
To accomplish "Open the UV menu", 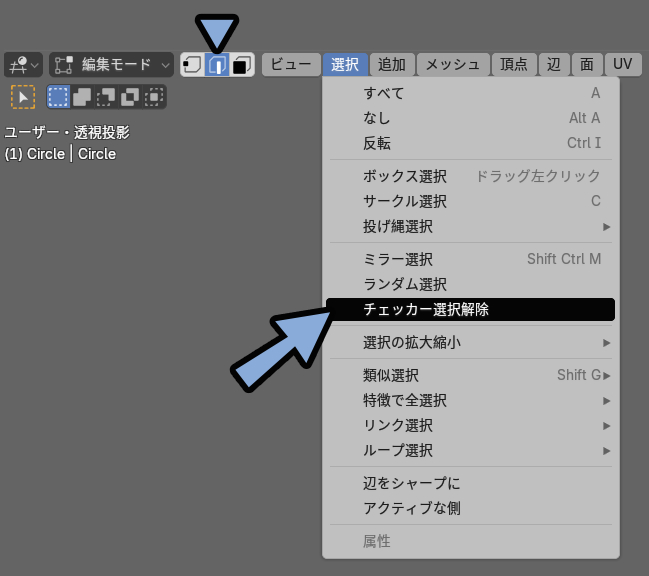I will coord(623,65).
